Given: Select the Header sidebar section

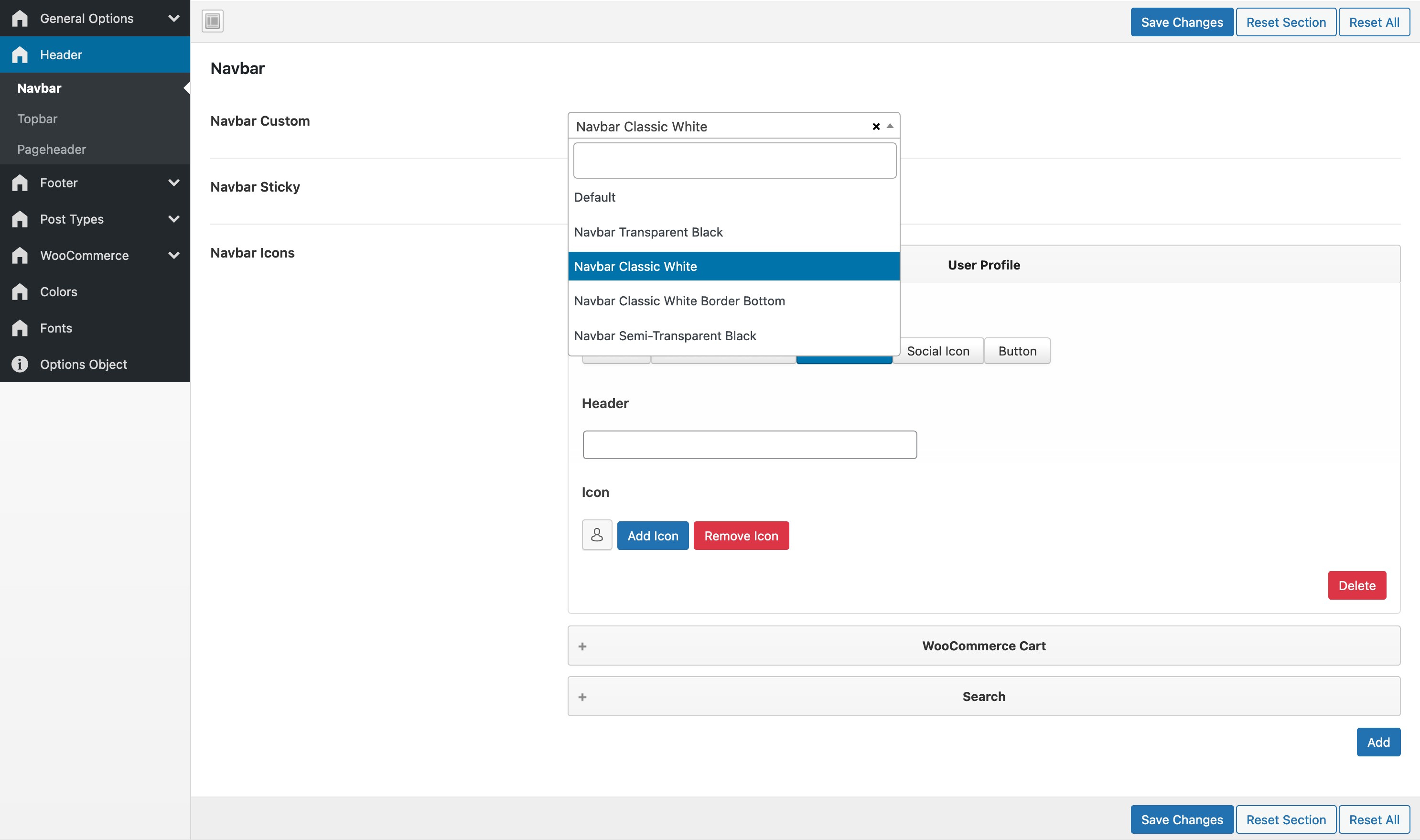Looking at the screenshot, I should 95,54.
